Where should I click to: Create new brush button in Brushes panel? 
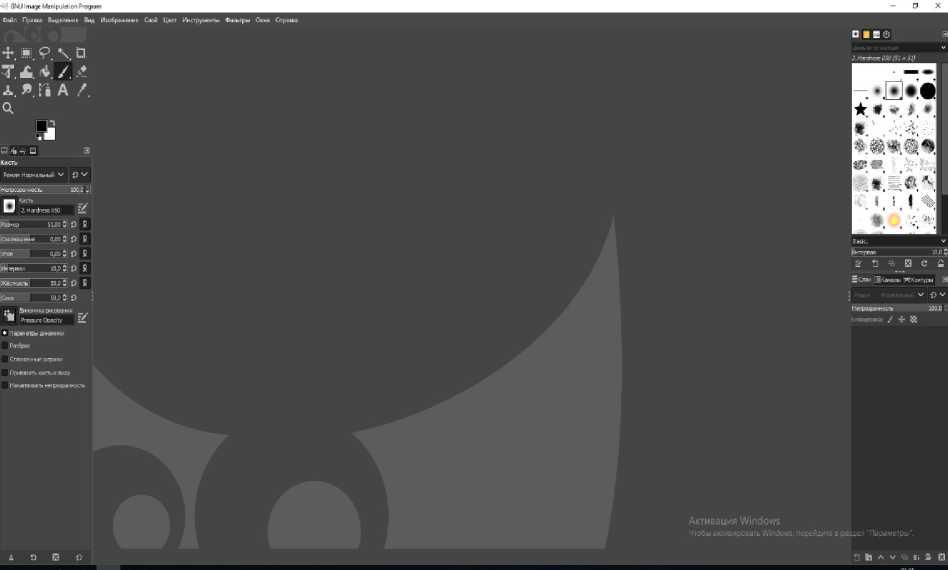pyautogui.click(x=875, y=264)
